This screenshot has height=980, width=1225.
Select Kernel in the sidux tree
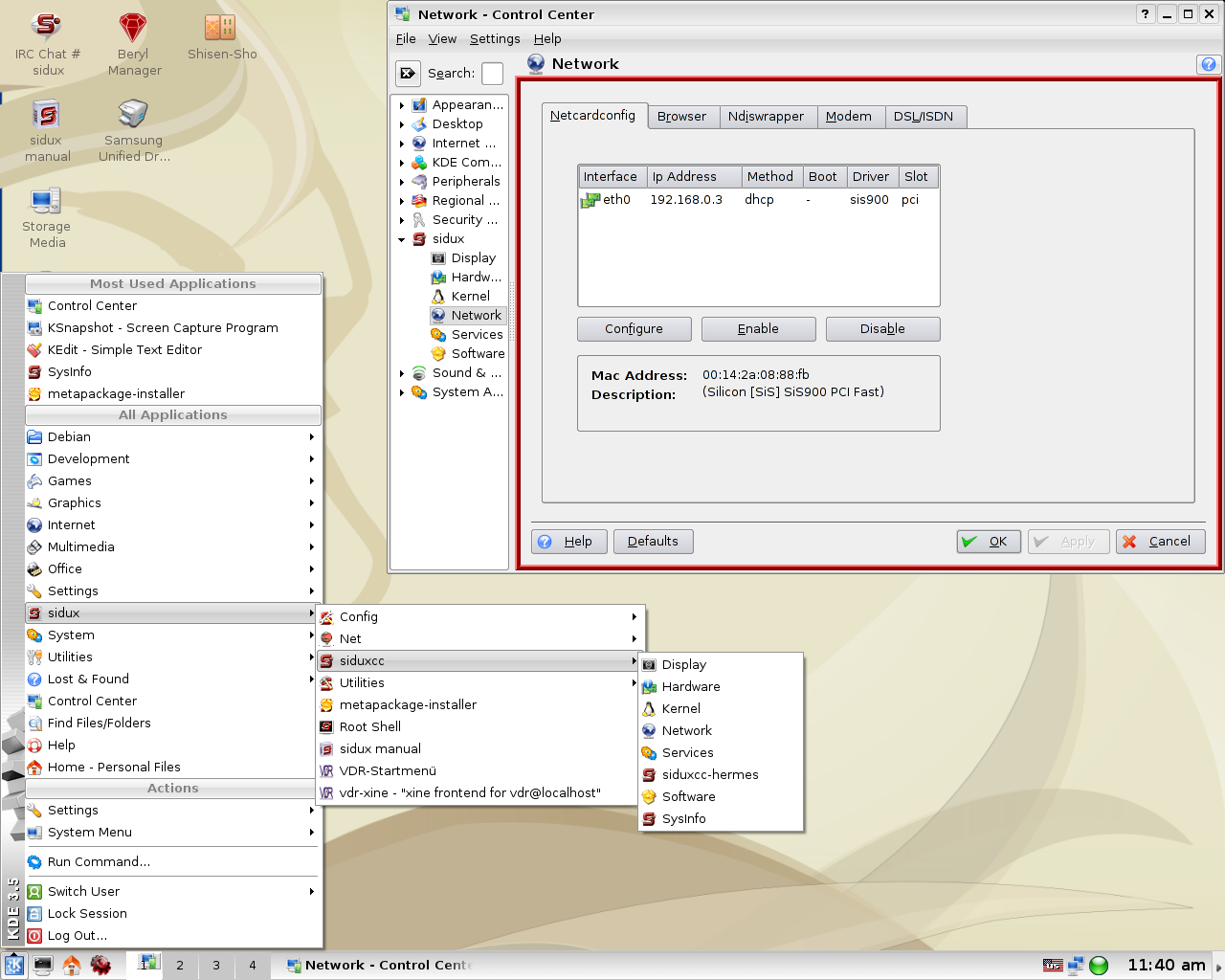(460, 297)
